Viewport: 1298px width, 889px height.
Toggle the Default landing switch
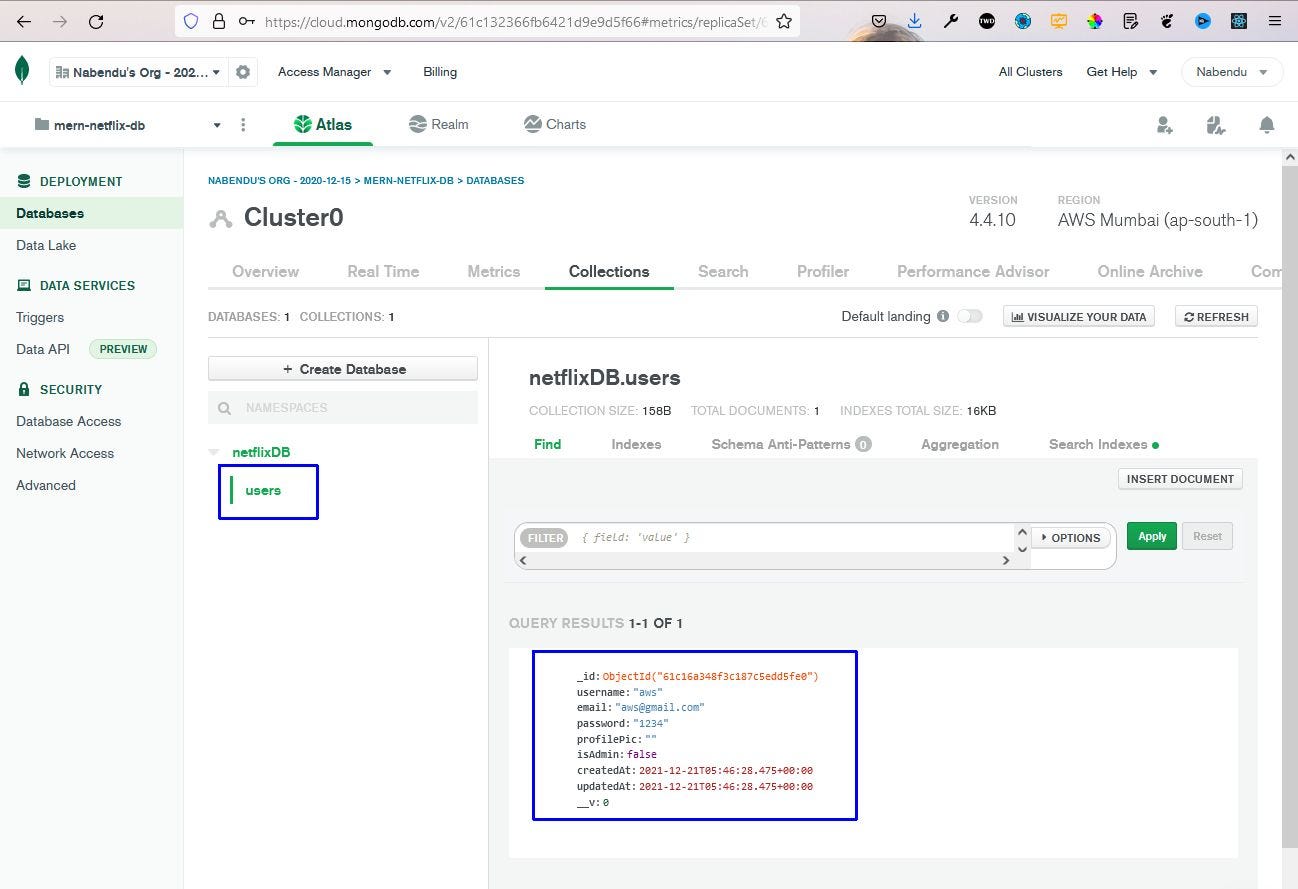click(970, 316)
